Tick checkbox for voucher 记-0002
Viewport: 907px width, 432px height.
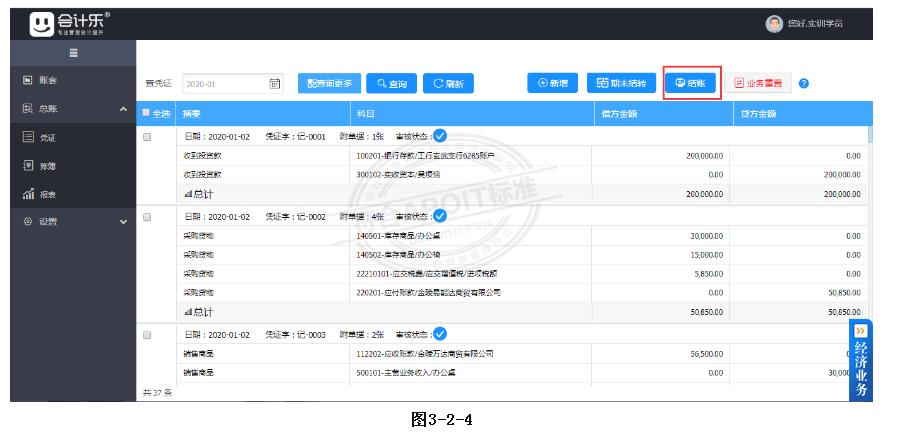[147, 217]
